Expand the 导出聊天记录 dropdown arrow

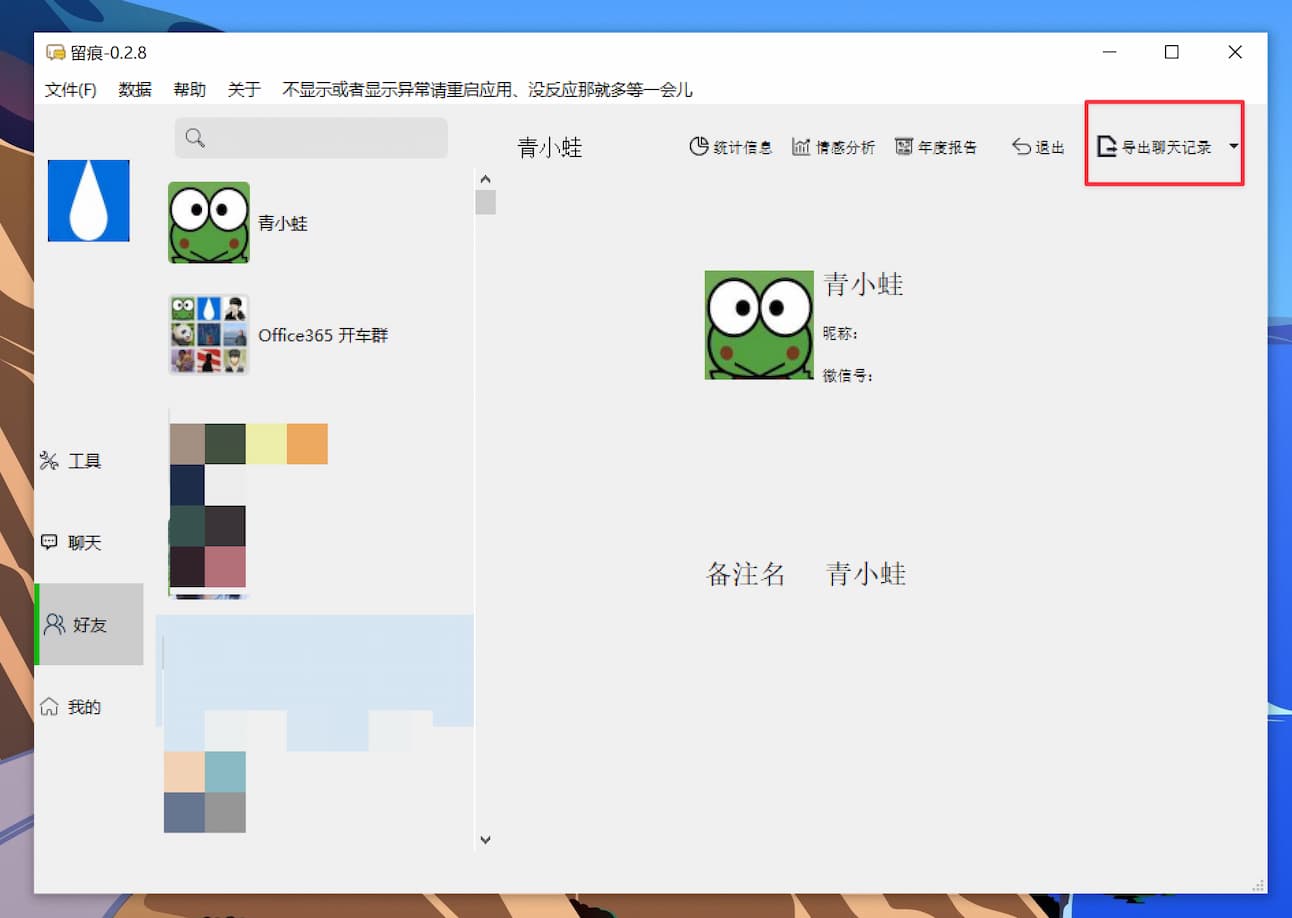tap(1233, 146)
